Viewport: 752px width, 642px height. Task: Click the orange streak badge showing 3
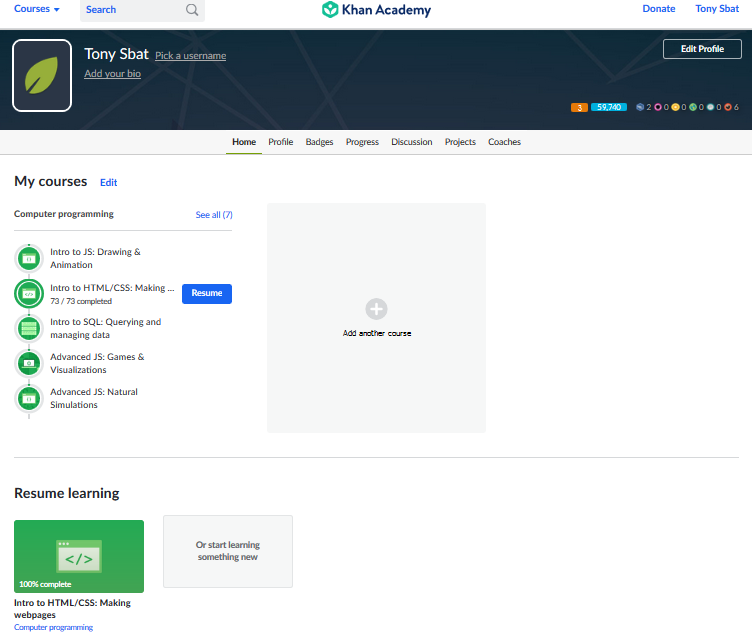579,107
